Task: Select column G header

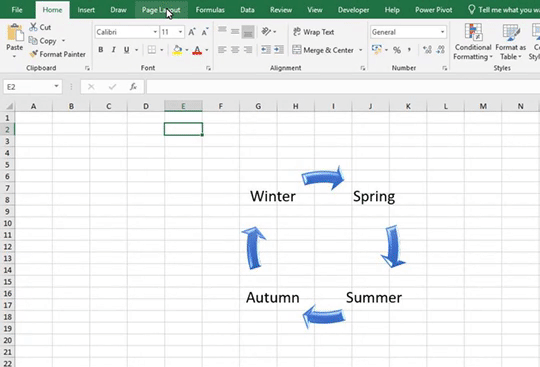Action: (x=258, y=106)
